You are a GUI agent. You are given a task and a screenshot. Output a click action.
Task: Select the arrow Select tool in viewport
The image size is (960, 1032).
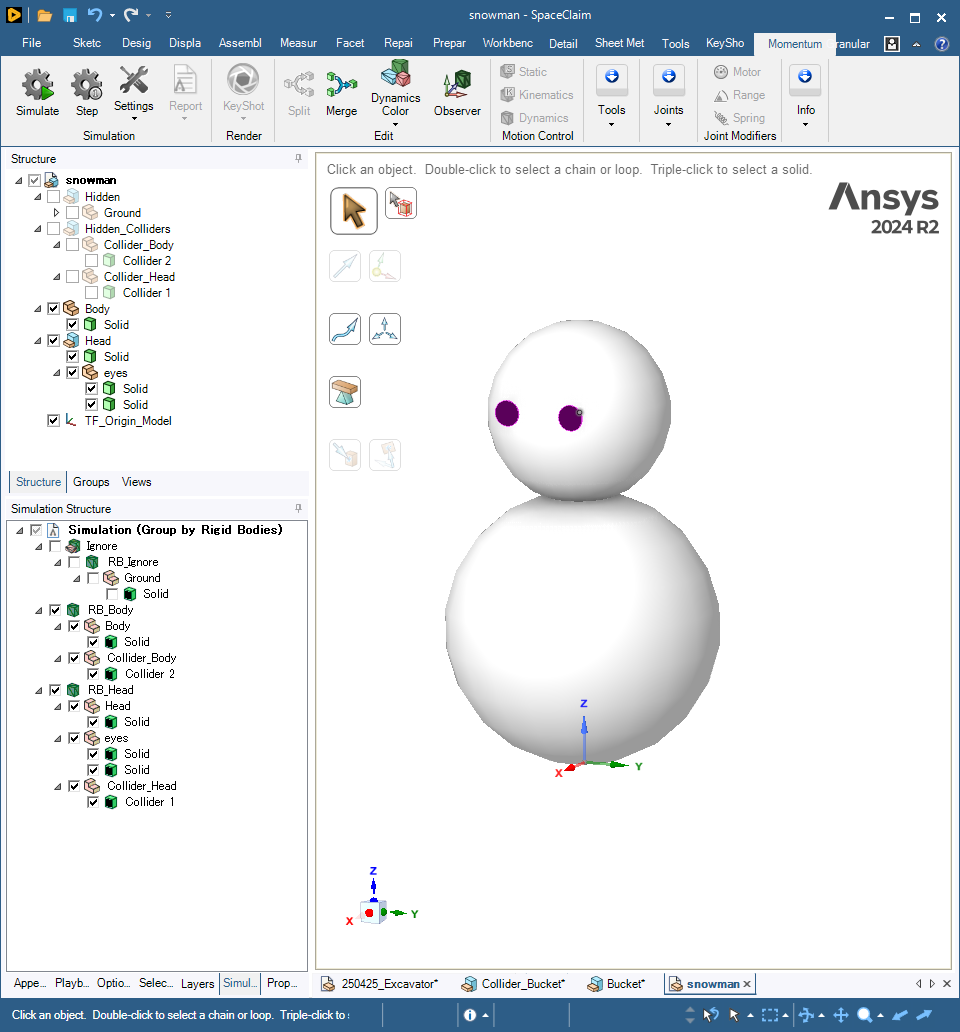coord(354,210)
